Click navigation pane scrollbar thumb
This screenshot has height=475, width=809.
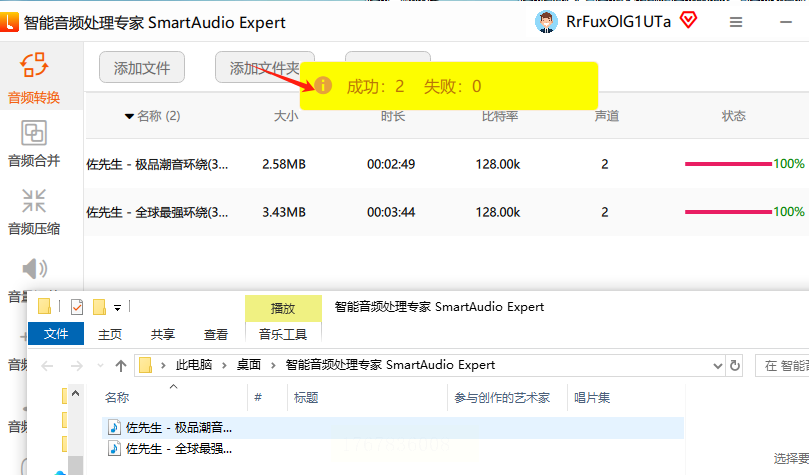tap(75, 465)
